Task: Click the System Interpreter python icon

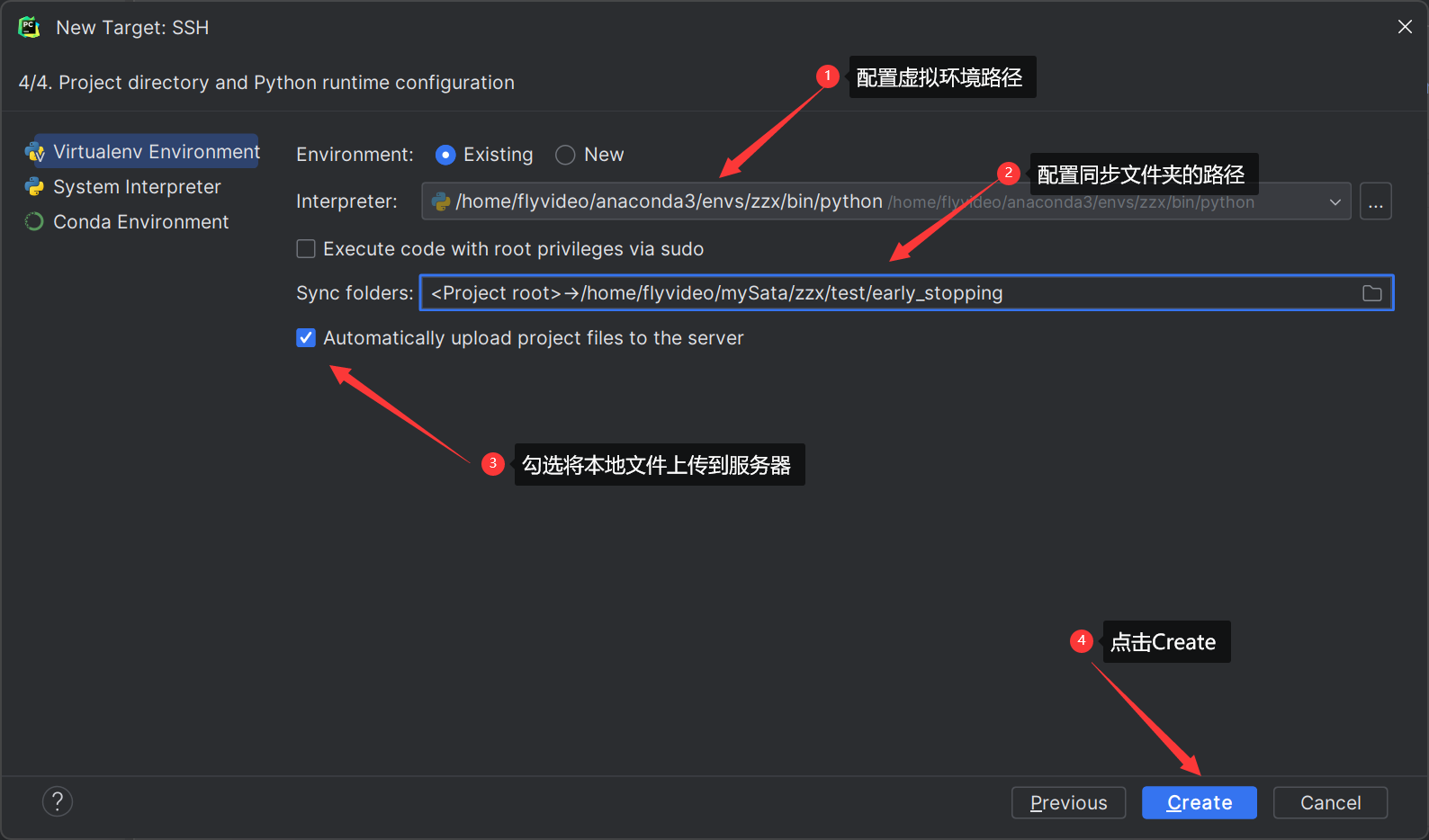Action: point(35,186)
